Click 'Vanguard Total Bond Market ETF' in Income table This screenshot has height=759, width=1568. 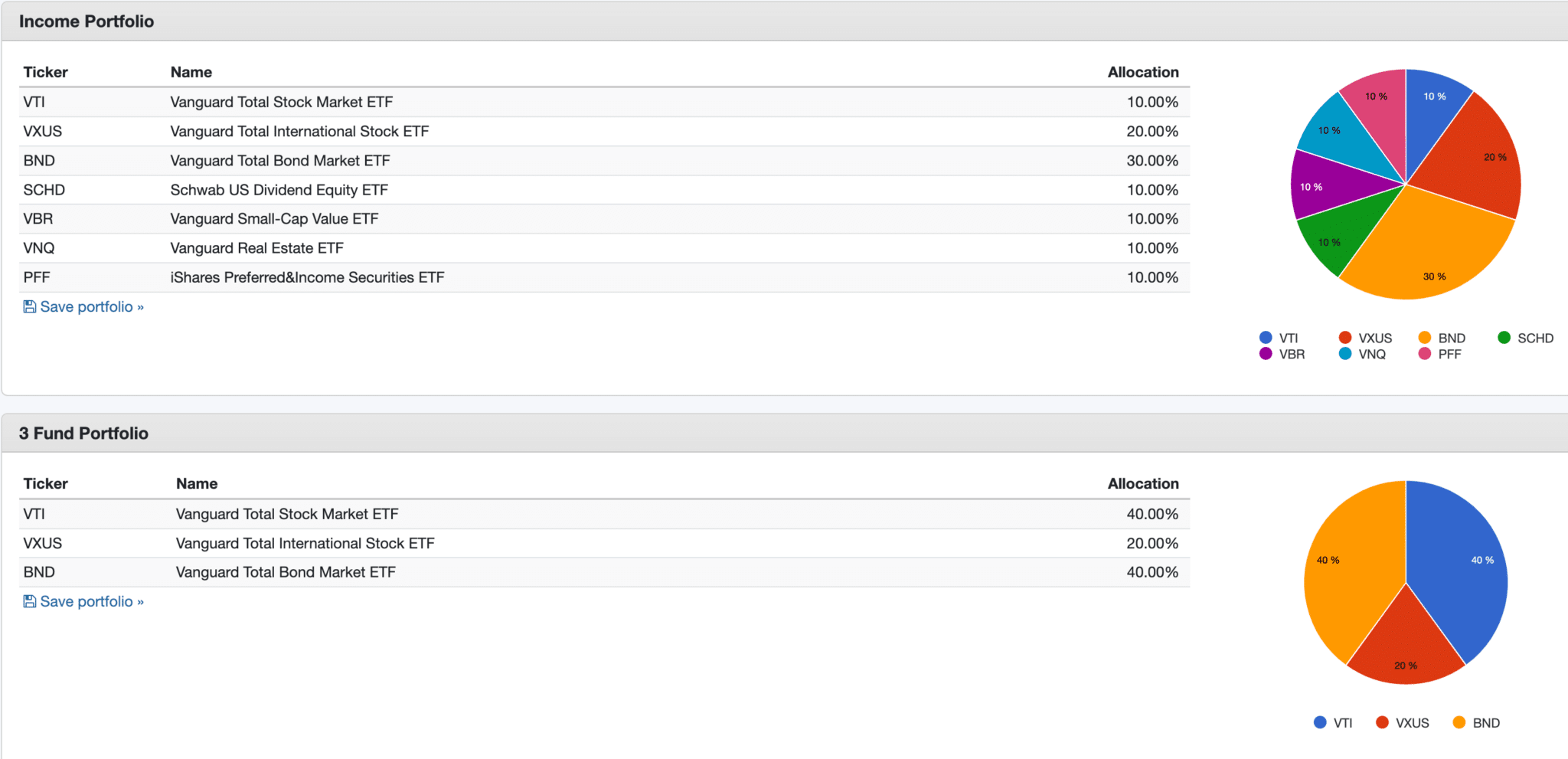coord(280,161)
